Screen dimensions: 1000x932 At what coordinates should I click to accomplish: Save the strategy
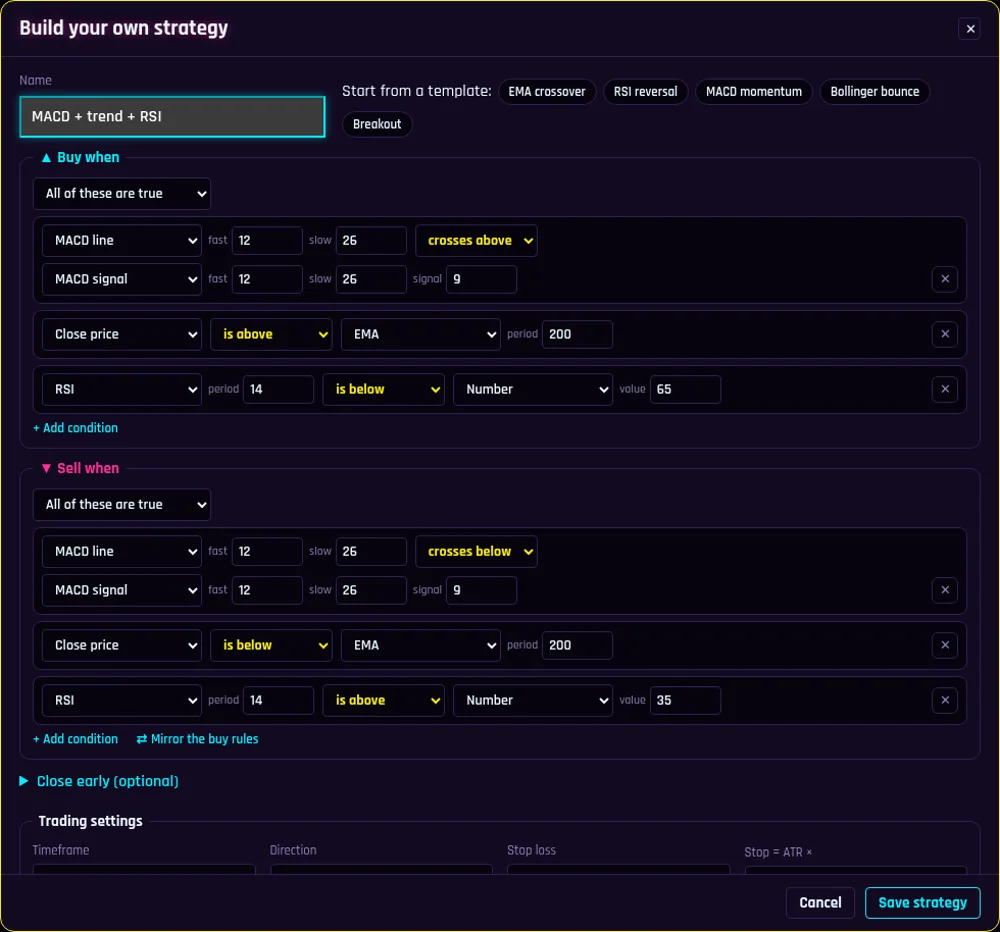922,903
